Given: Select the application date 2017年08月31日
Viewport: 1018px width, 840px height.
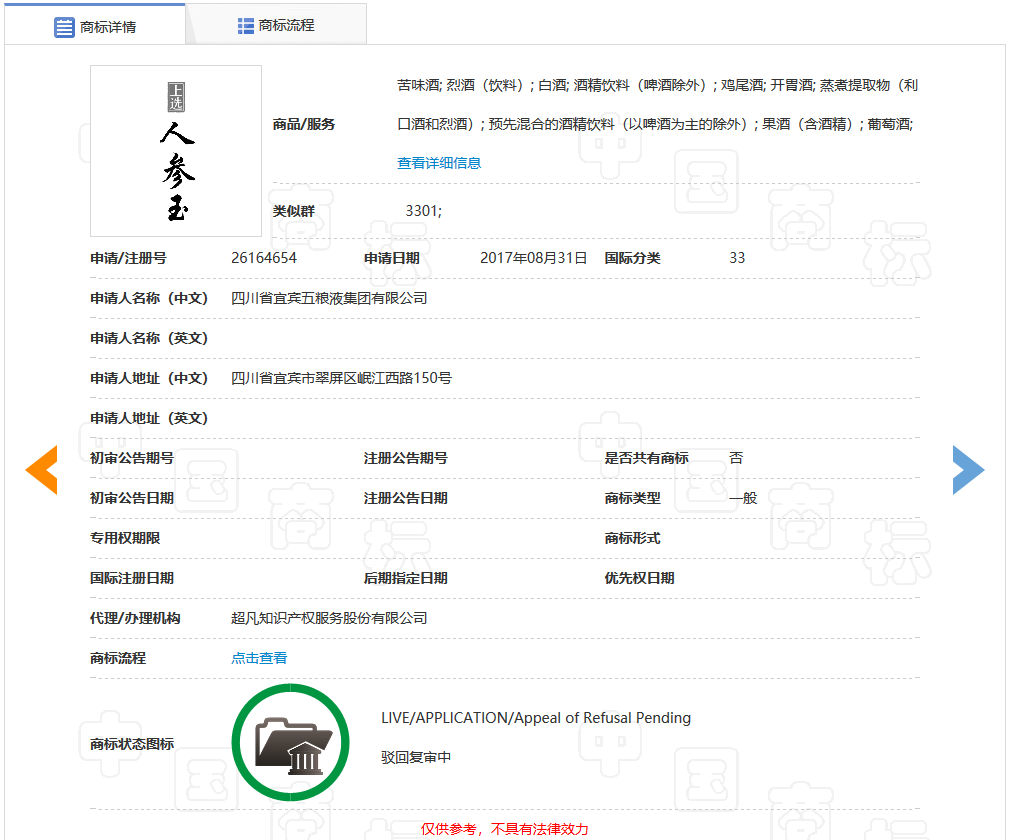Looking at the screenshot, I should [x=533, y=258].
